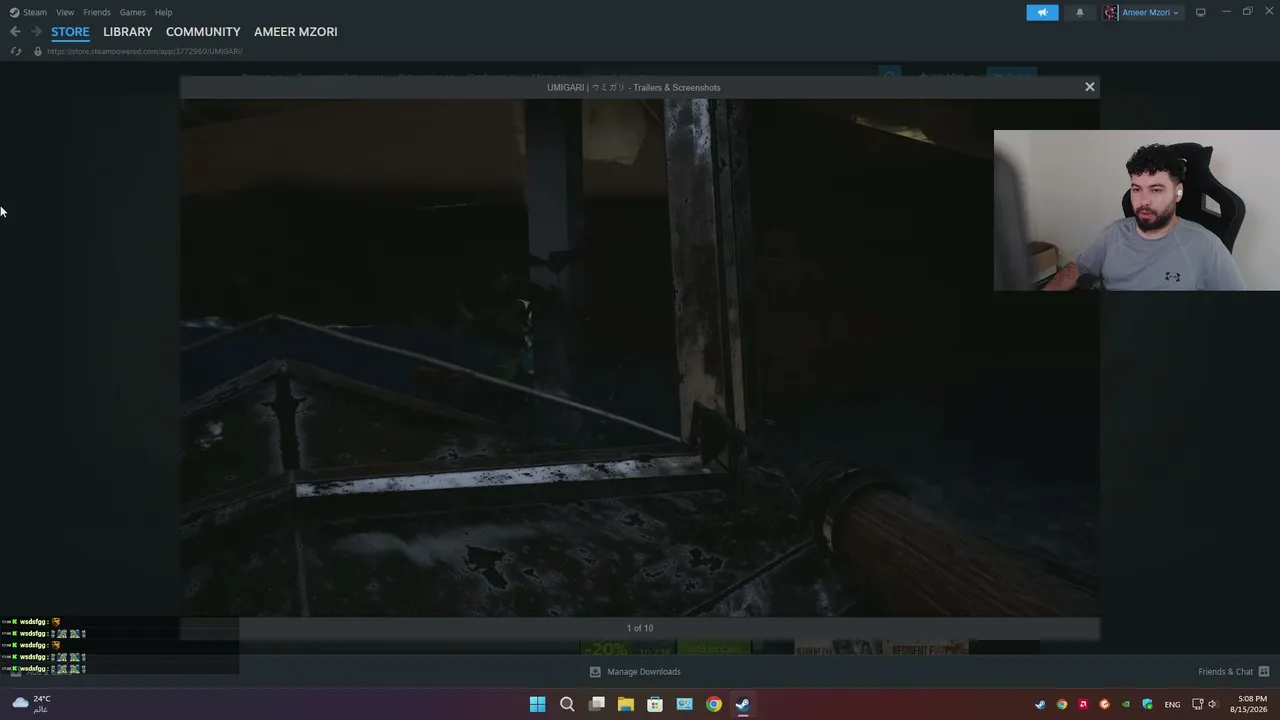Click the store page URL address
1280x720 pixels.
click(145, 51)
